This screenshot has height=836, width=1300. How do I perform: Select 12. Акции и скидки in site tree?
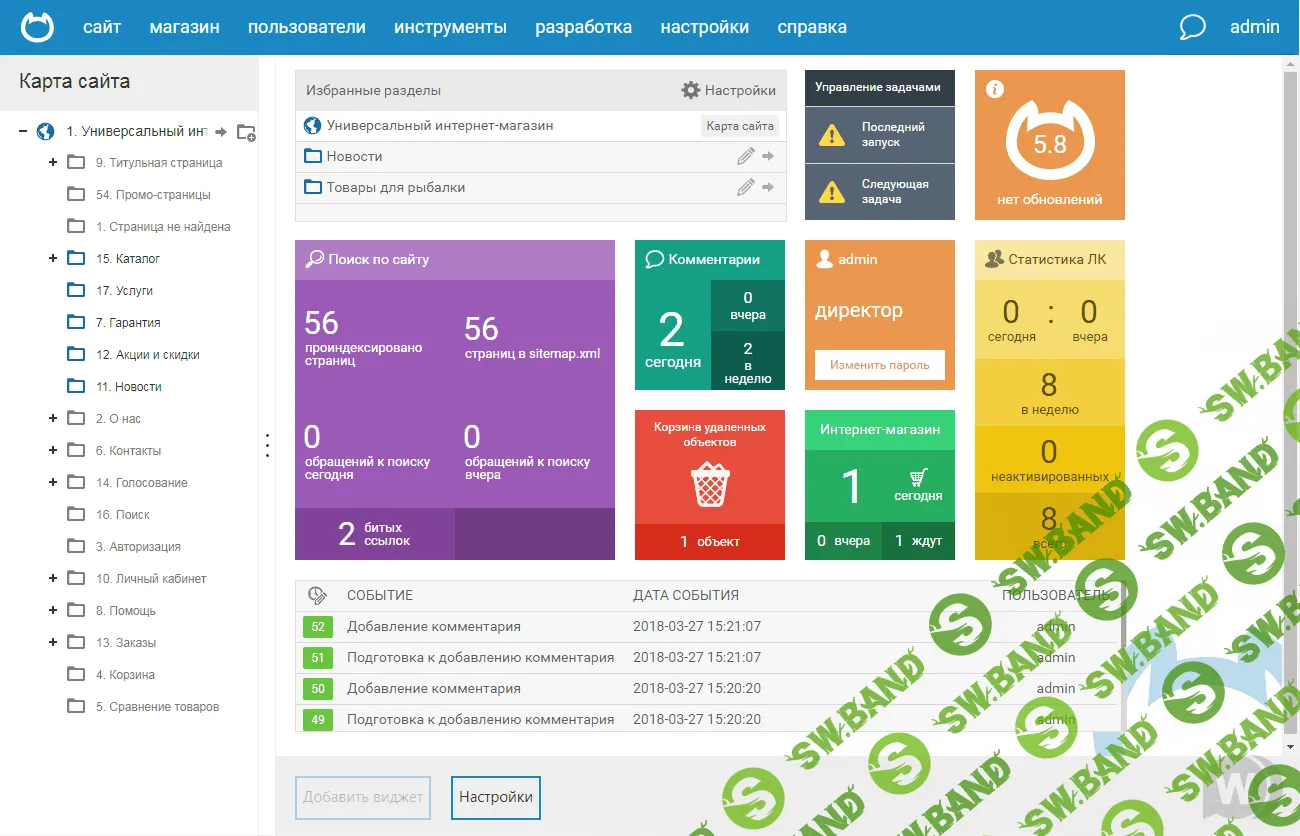click(x=147, y=355)
